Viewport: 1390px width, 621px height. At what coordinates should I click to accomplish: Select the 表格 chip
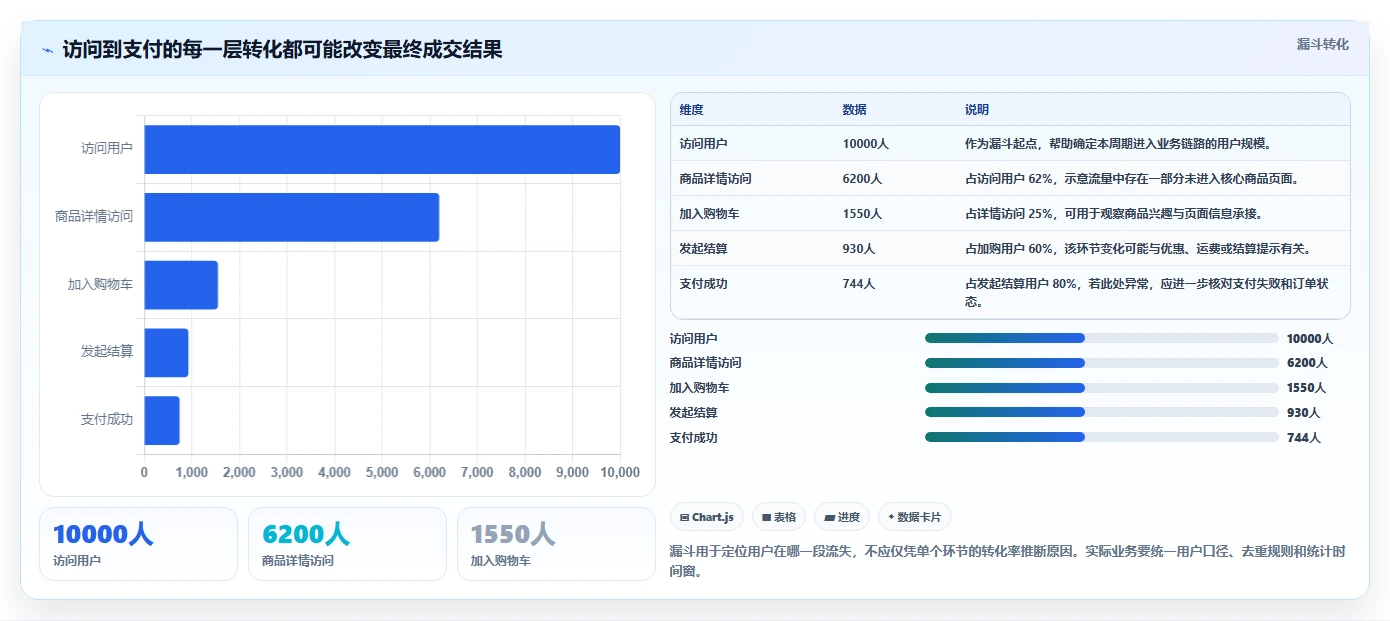pos(779,517)
